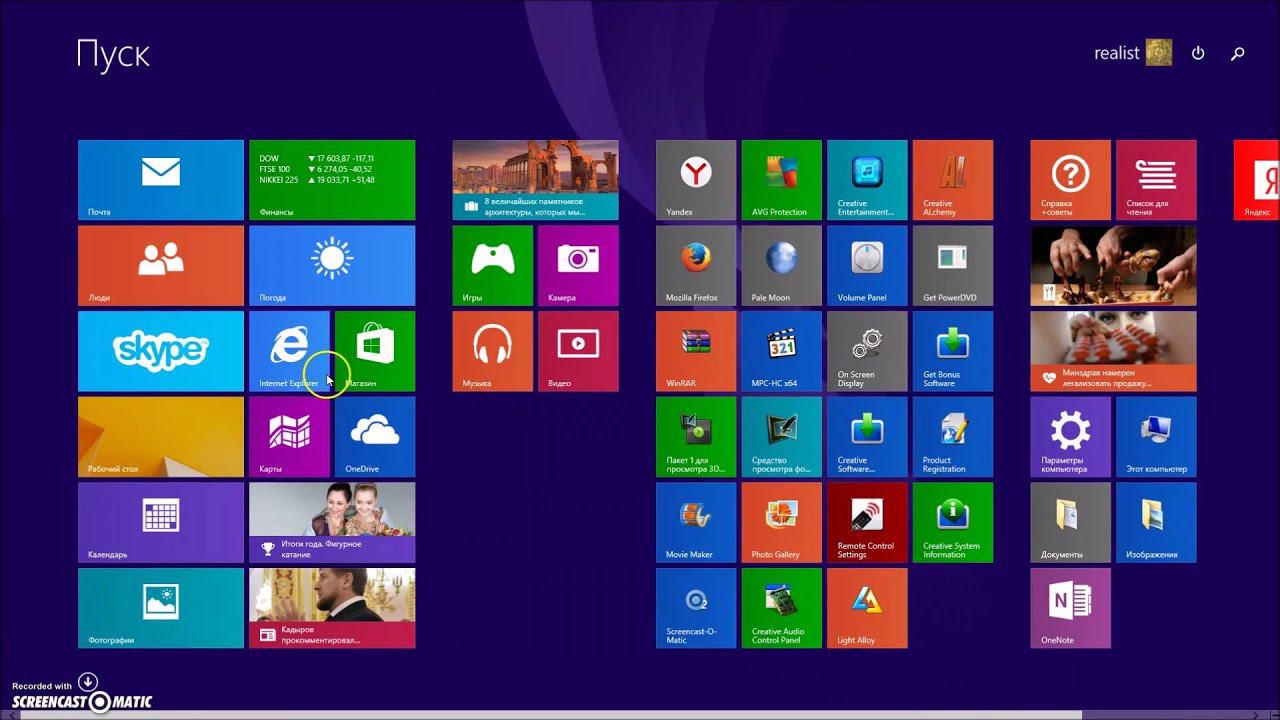Image resolution: width=1280 pixels, height=720 pixels.
Task: Open the Камера camera tile
Action: 578,266
